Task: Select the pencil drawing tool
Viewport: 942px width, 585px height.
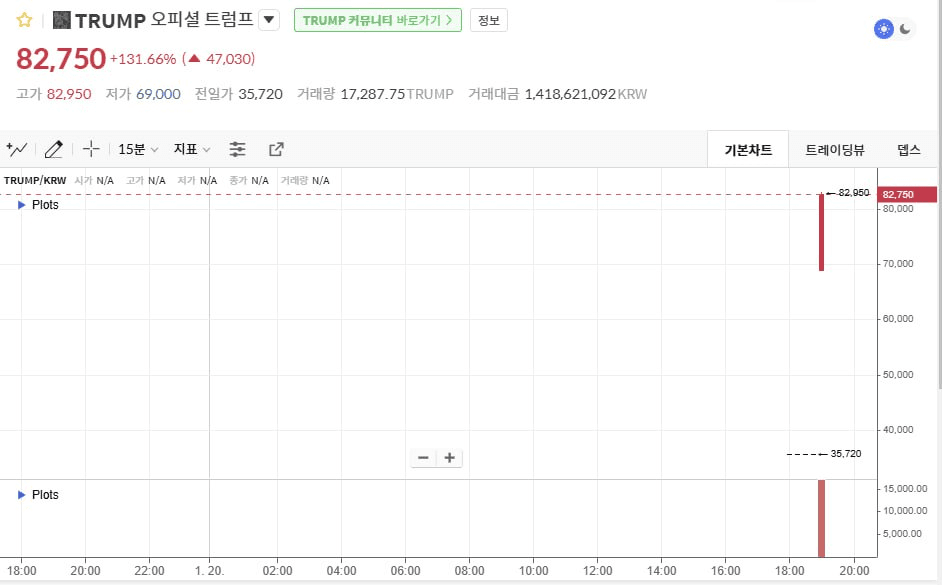Action: pyautogui.click(x=54, y=149)
